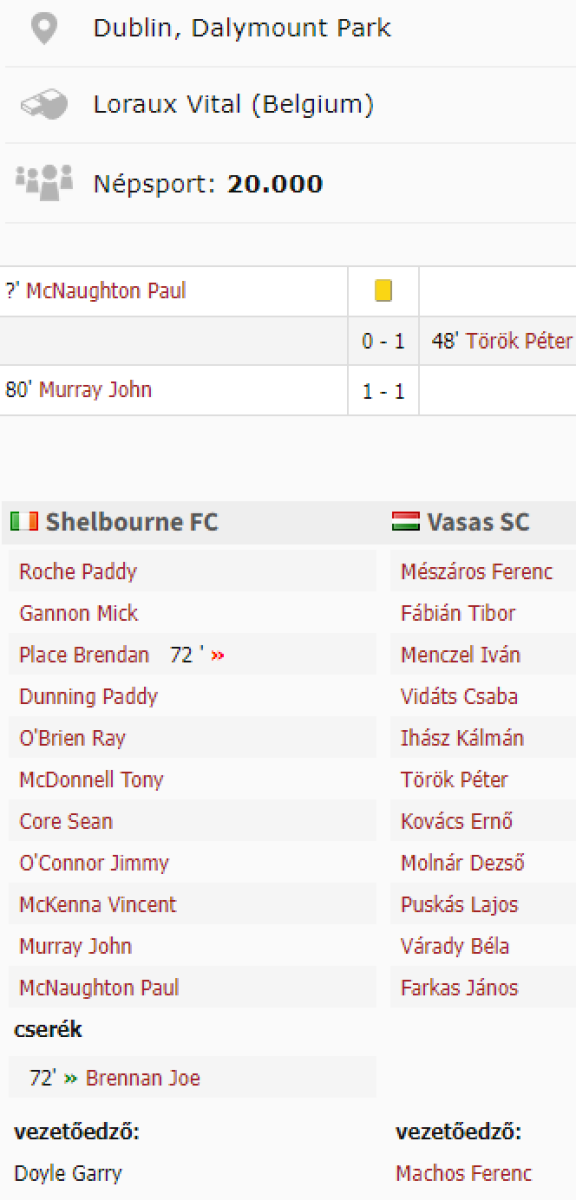The width and height of the screenshot is (576, 1200).
Task: Click the referee whistle icon
Action: click(x=43, y=104)
